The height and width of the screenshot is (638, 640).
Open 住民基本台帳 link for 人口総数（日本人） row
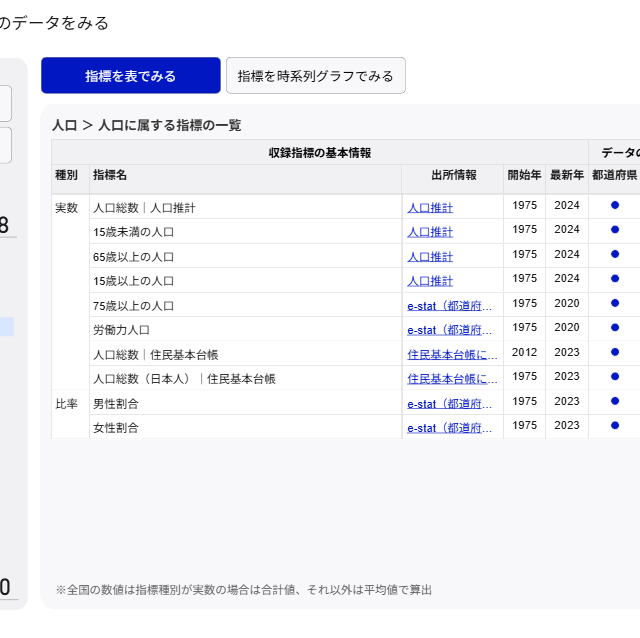(452, 379)
